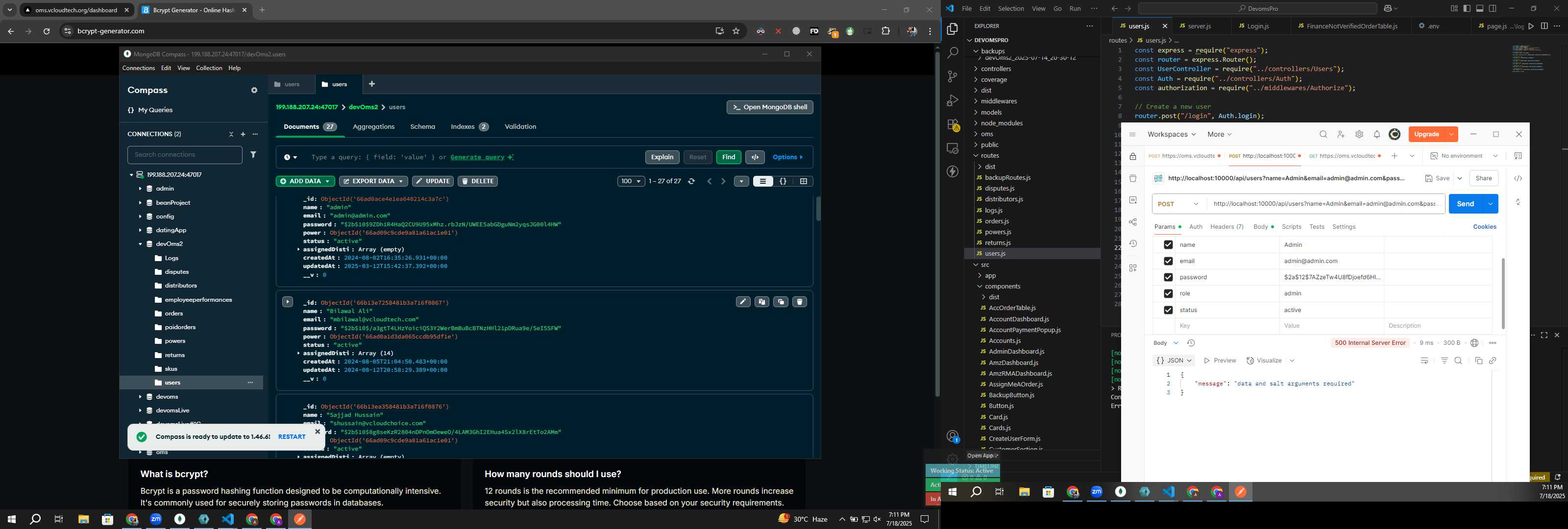Viewport: 1568px width, 529px height.
Task: Delete the Bilawal Ali document
Action: coord(799,302)
